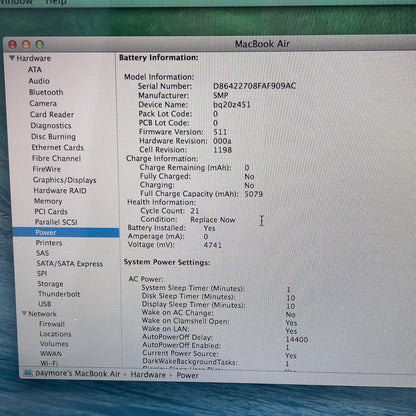The image size is (416, 416).
Task: Select Bluetooth in the sidebar
Action: coord(46,92)
